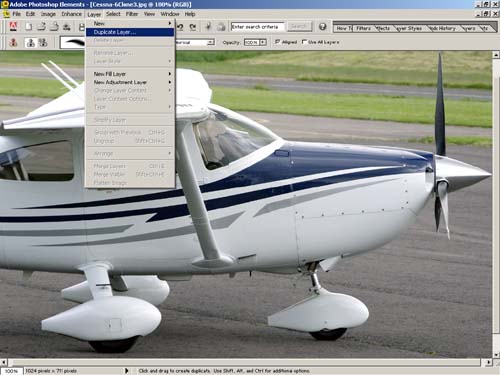
Task: Click the Search button
Action: (x=299, y=26)
